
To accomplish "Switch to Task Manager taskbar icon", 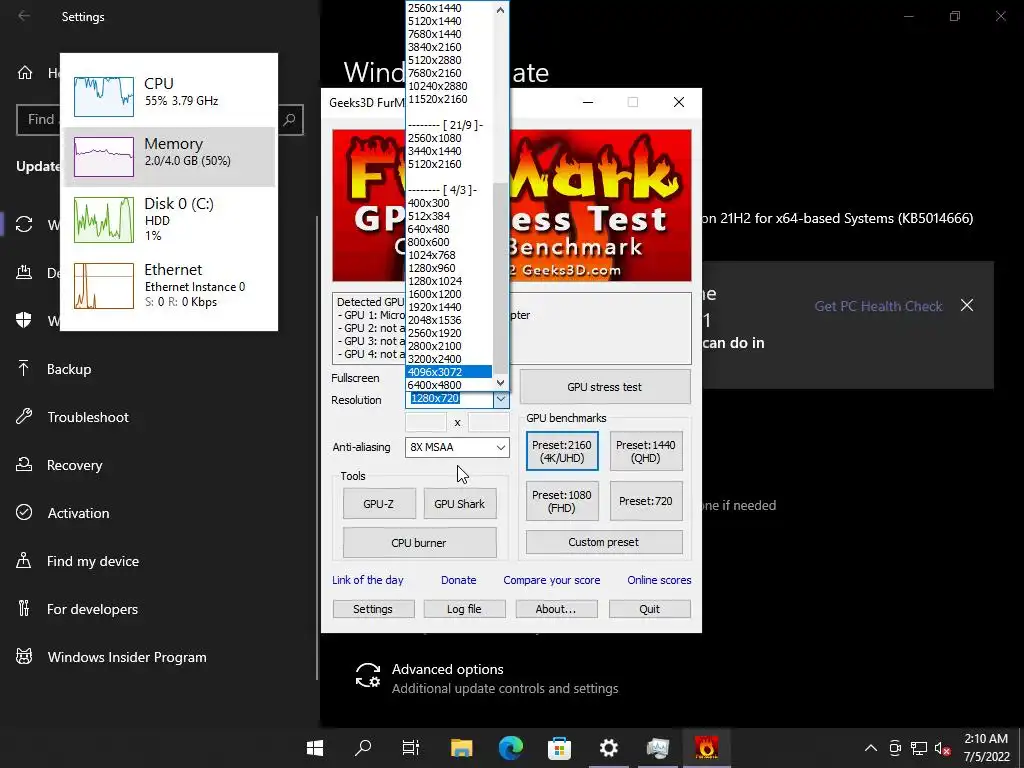I will coord(658,747).
